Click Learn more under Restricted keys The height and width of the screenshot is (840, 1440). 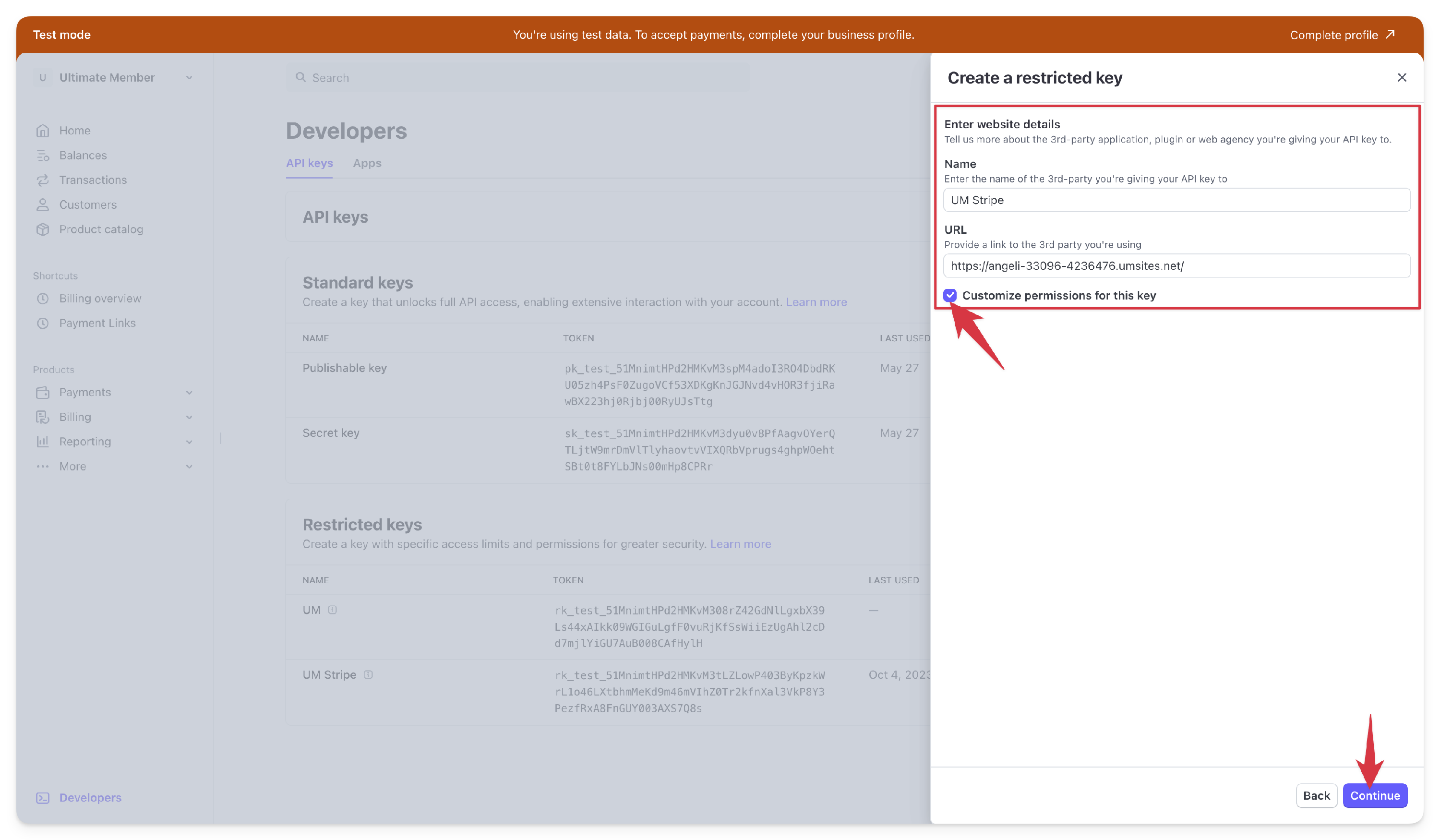click(x=740, y=544)
